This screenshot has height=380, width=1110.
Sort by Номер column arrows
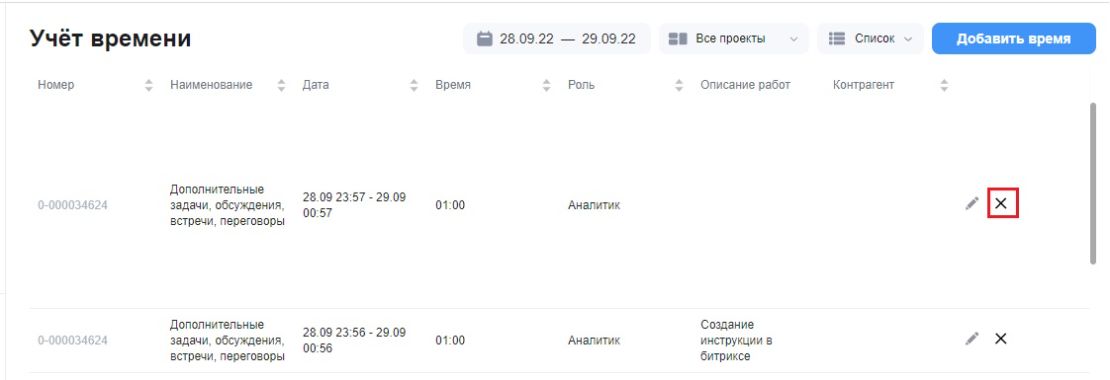[x=149, y=86]
